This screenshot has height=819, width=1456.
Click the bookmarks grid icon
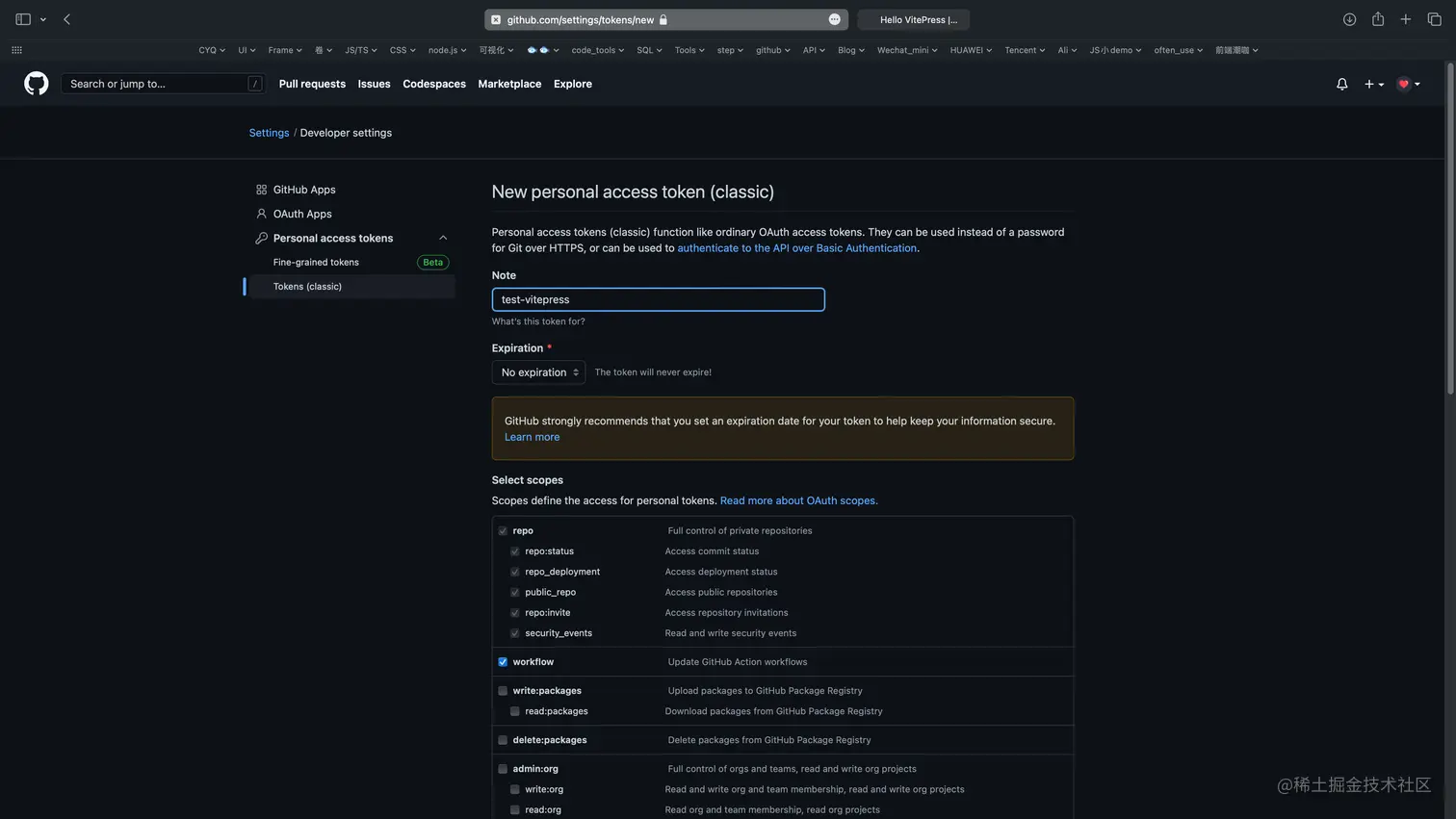pyautogui.click(x=16, y=50)
